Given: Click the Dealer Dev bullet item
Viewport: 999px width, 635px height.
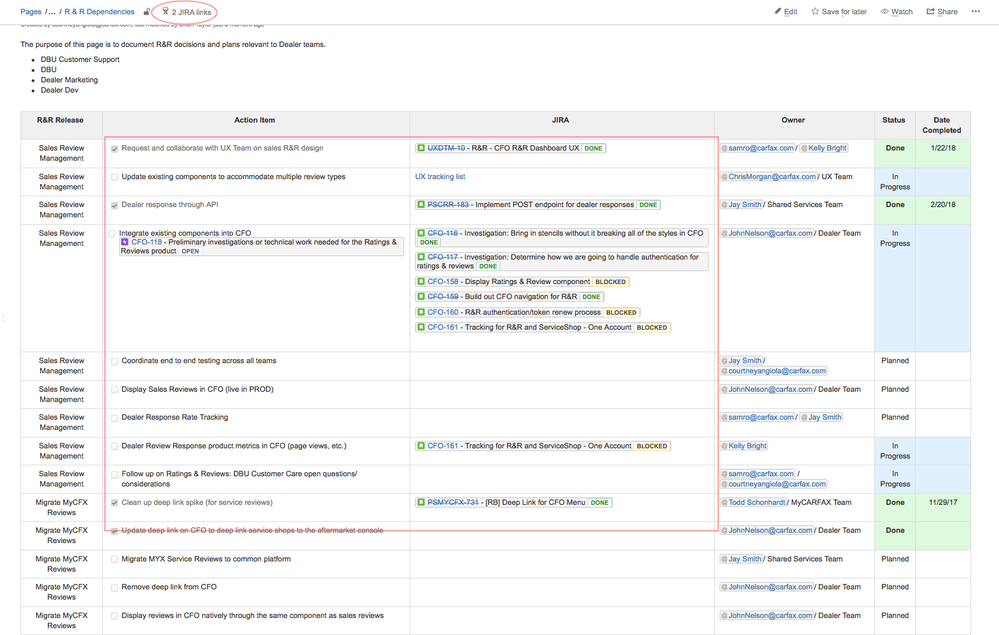Looking at the screenshot, I should pos(60,90).
